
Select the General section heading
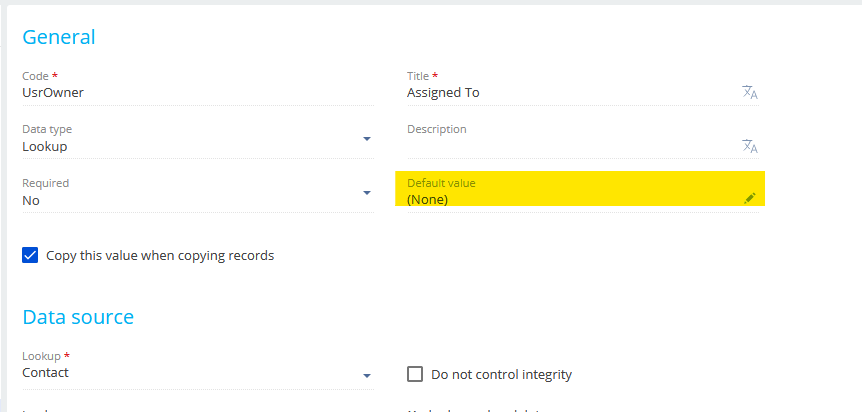[x=59, y=37]
